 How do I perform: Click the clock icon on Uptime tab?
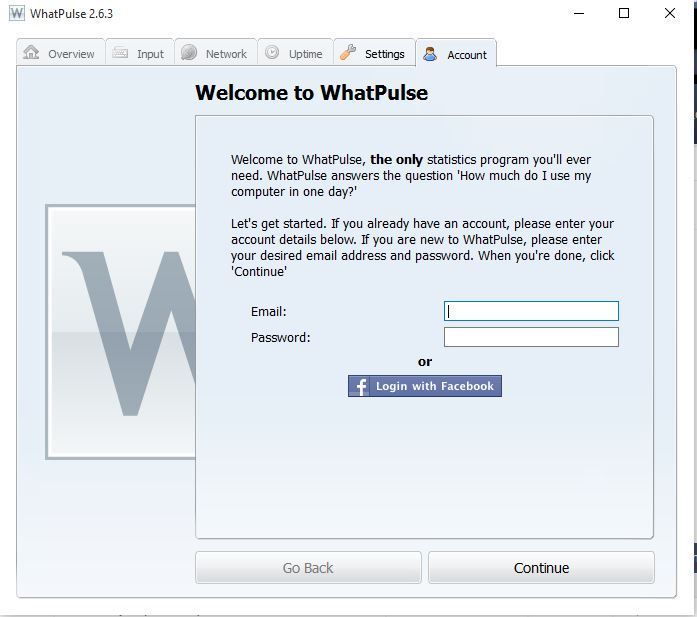pos(272,52)
